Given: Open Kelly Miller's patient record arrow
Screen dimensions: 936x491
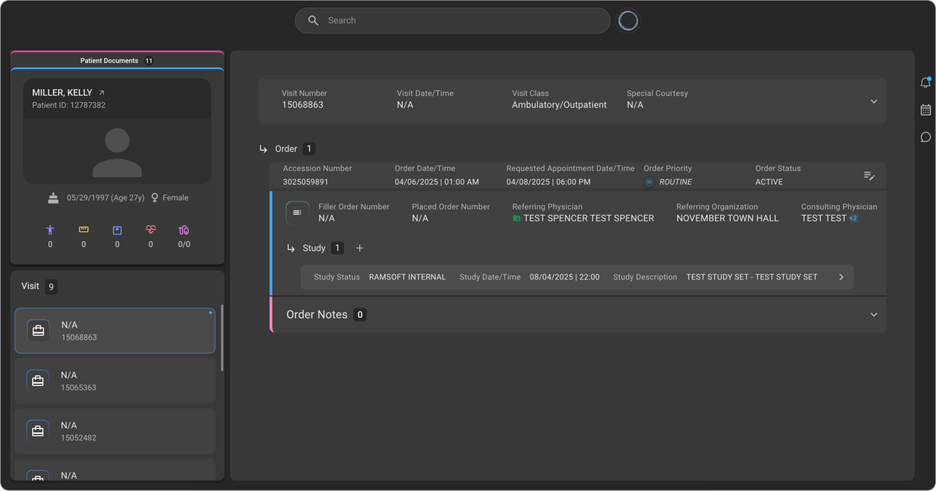Looking at the screenshot, I should click(x=101, y=93).
